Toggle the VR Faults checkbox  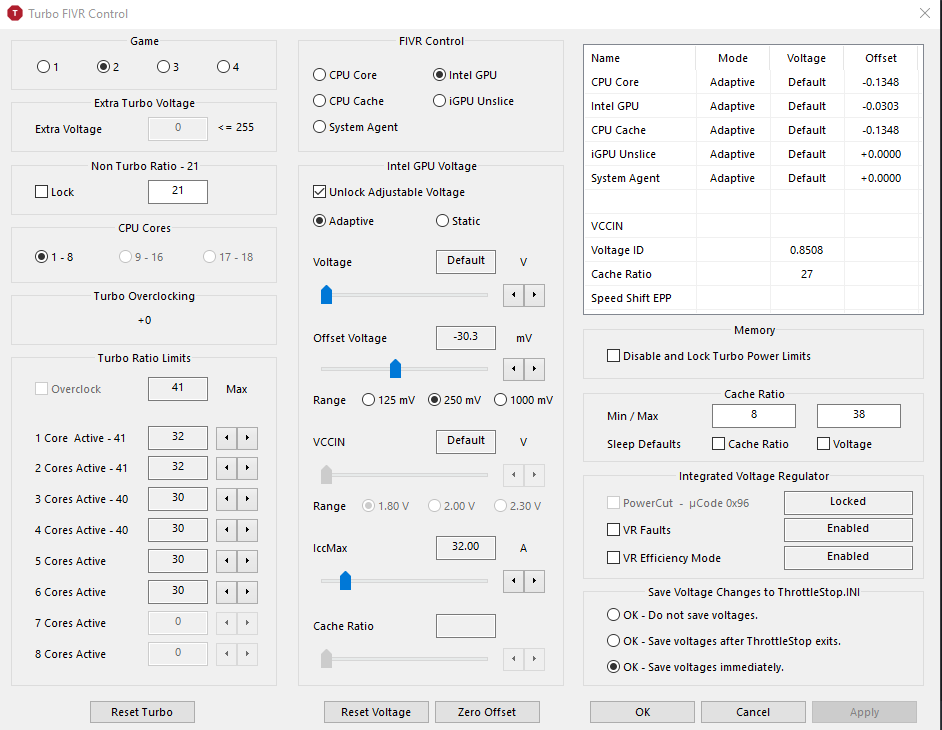(613, 530)
